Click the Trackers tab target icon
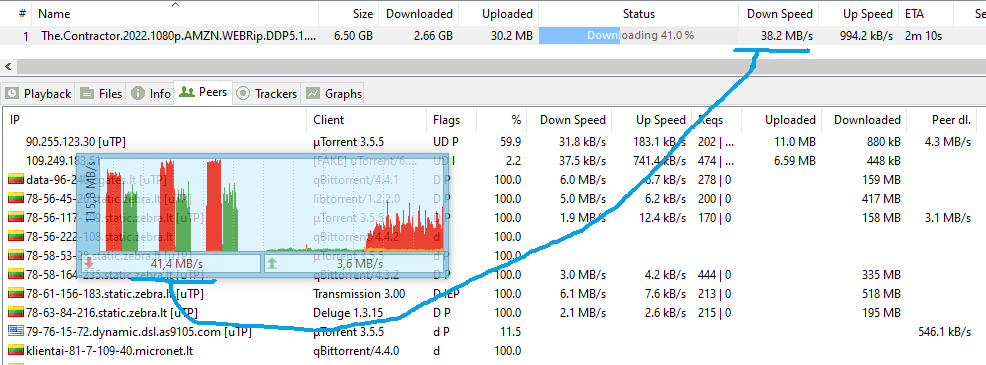Image resolution: width=986 pixels, height=365 pixels. tap(243, 93)
